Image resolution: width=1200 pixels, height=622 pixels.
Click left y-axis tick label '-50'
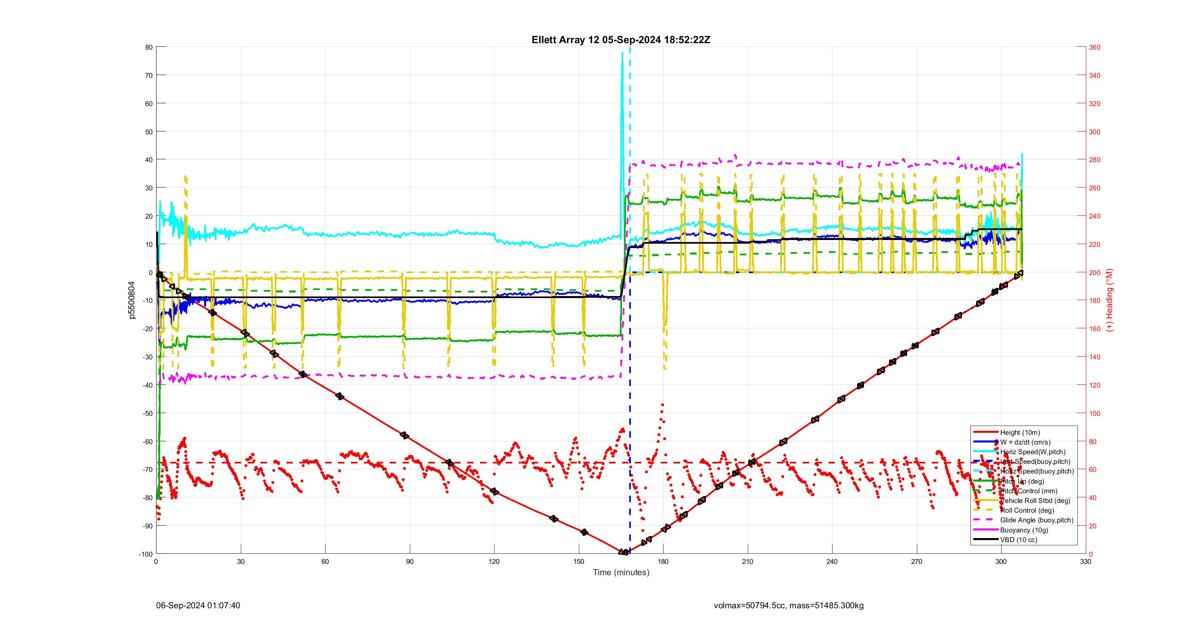(146, 413)
